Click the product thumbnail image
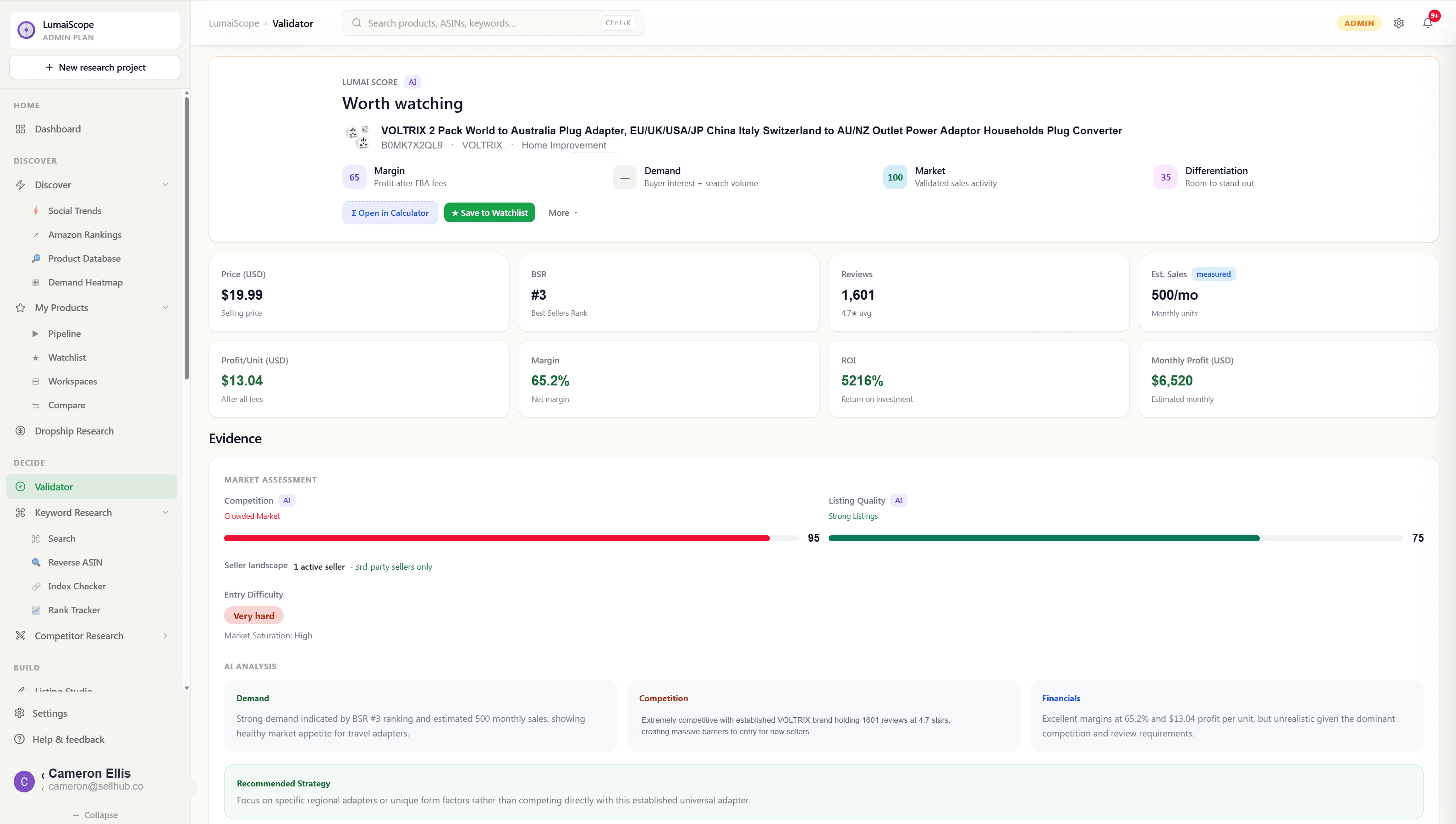The width and height of the screenshot is (1456, 824). coord(357,137)
